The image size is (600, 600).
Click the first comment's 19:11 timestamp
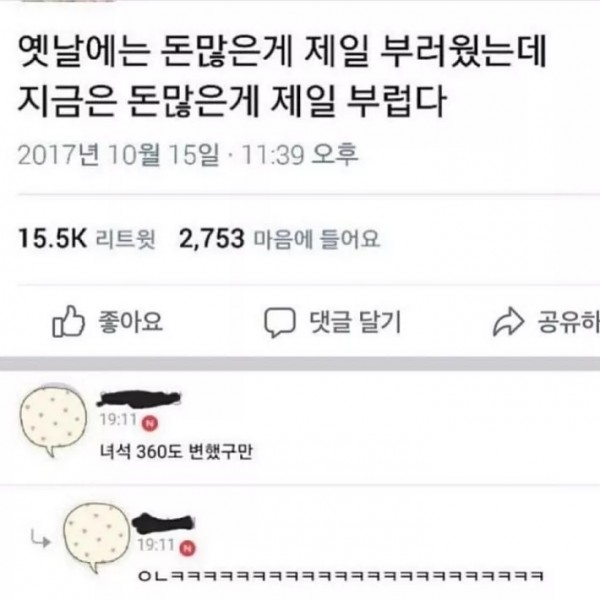[x=118, y=420]
